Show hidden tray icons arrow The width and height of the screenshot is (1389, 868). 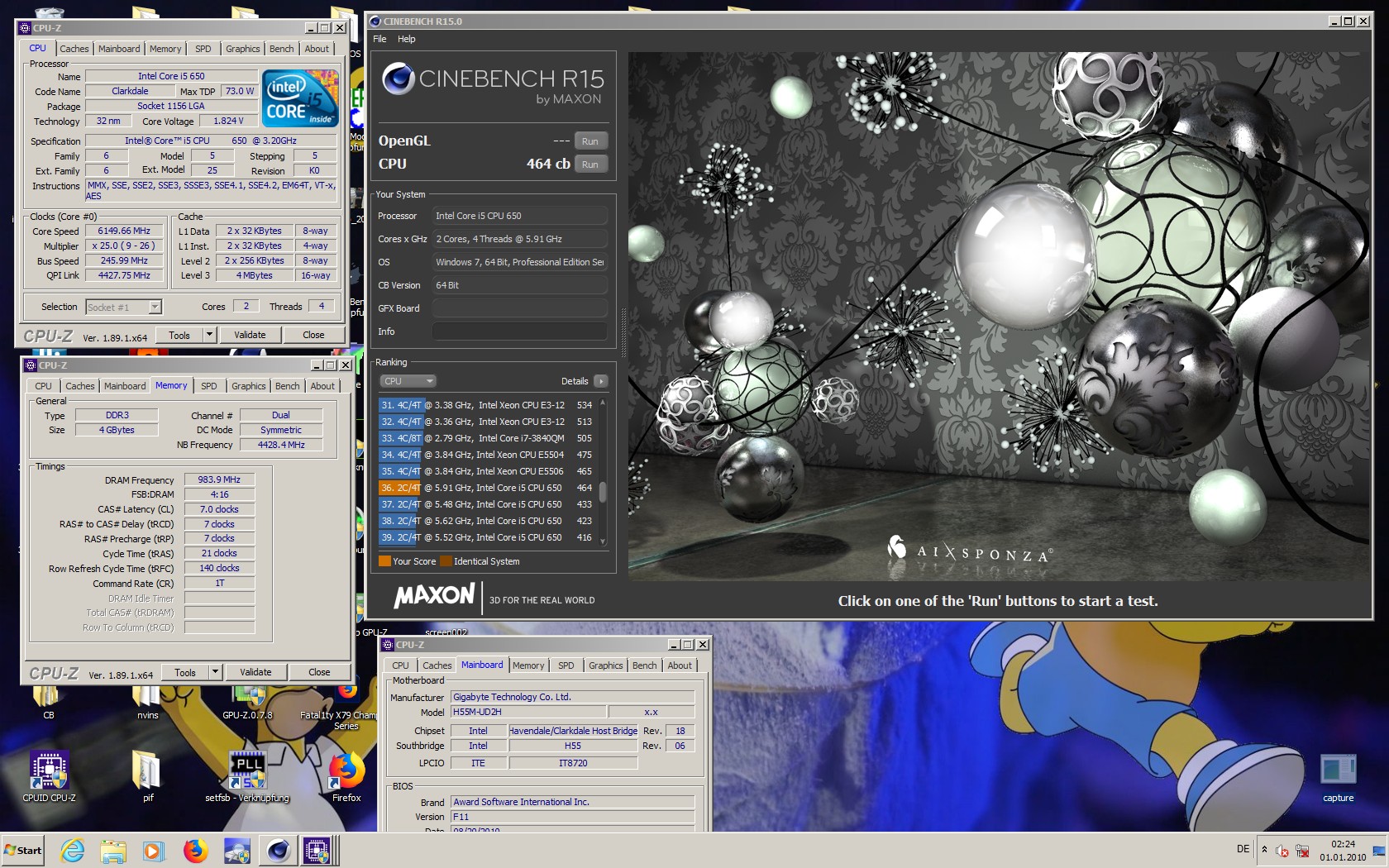1263,849
